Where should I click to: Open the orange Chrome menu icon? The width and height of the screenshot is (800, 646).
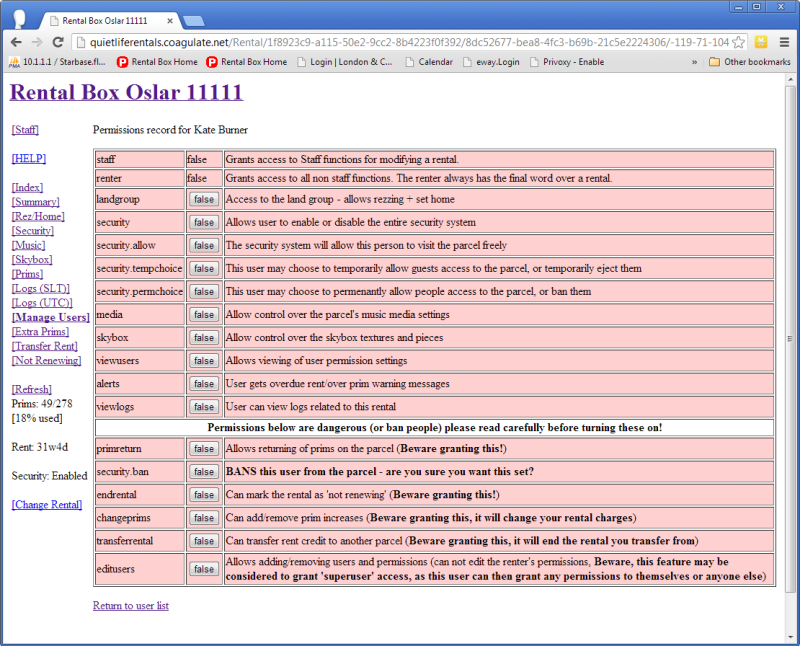[x=786, y=43]
